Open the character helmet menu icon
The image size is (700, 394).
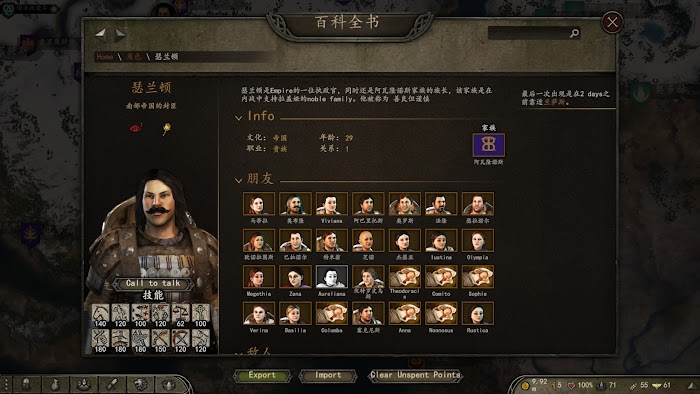click(x=26, y=385)
